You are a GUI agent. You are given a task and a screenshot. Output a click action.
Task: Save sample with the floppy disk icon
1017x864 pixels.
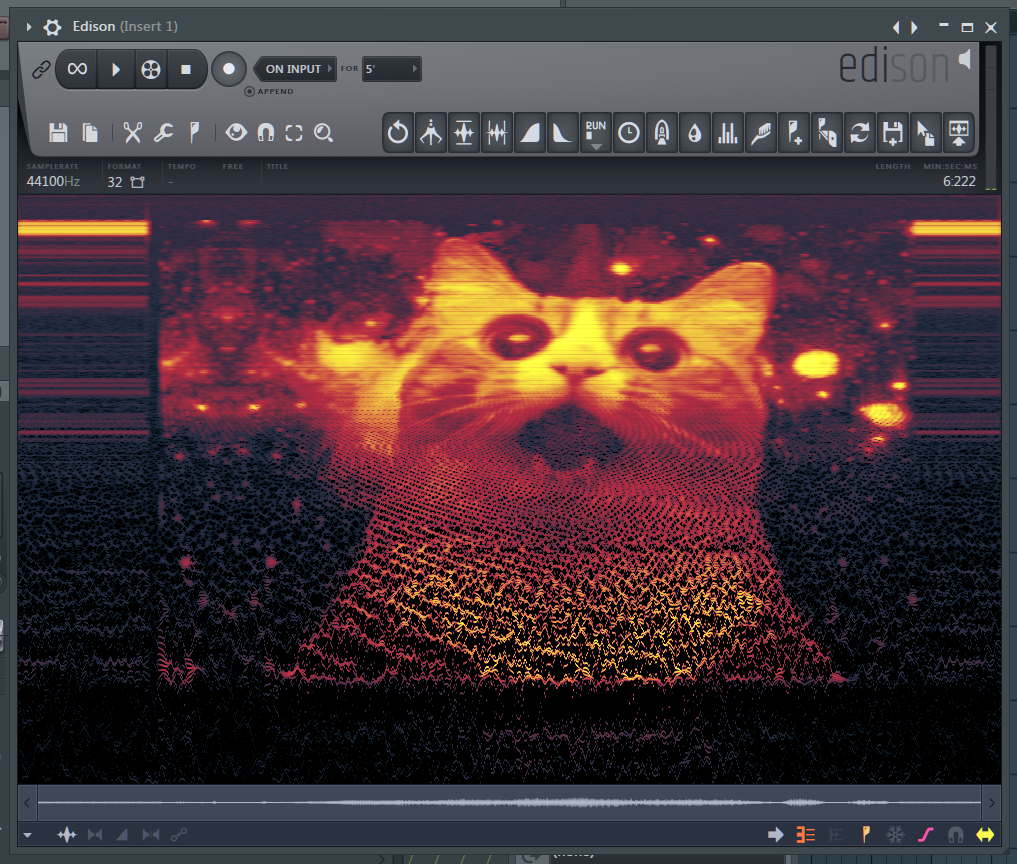coord(58,133)
